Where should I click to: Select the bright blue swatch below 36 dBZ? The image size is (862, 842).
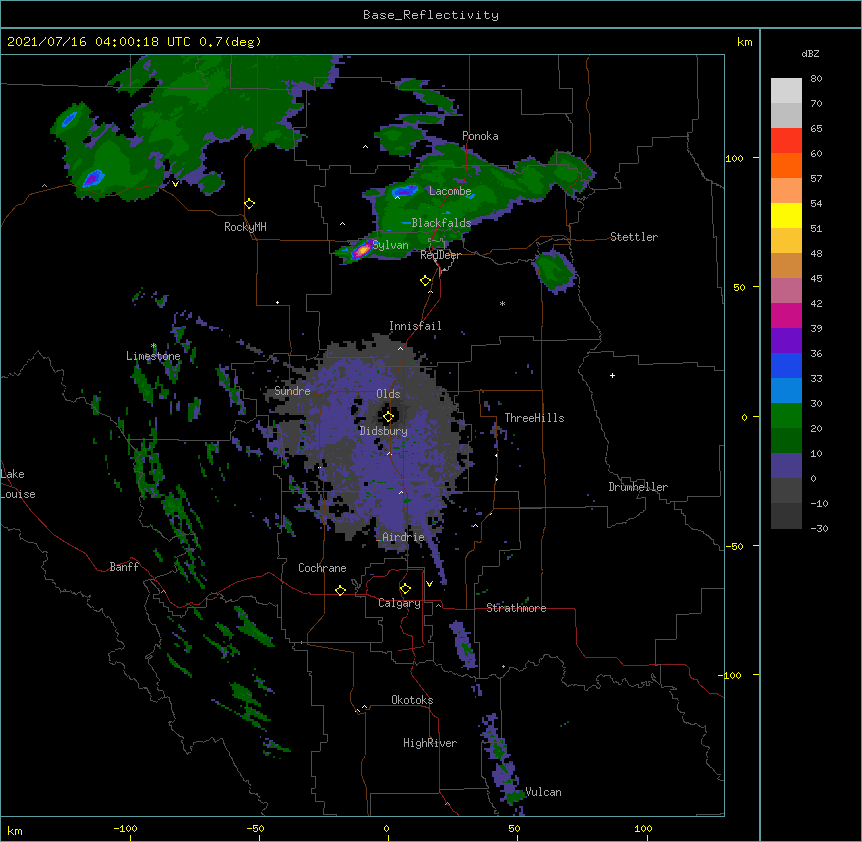click(x=786, y=365)
